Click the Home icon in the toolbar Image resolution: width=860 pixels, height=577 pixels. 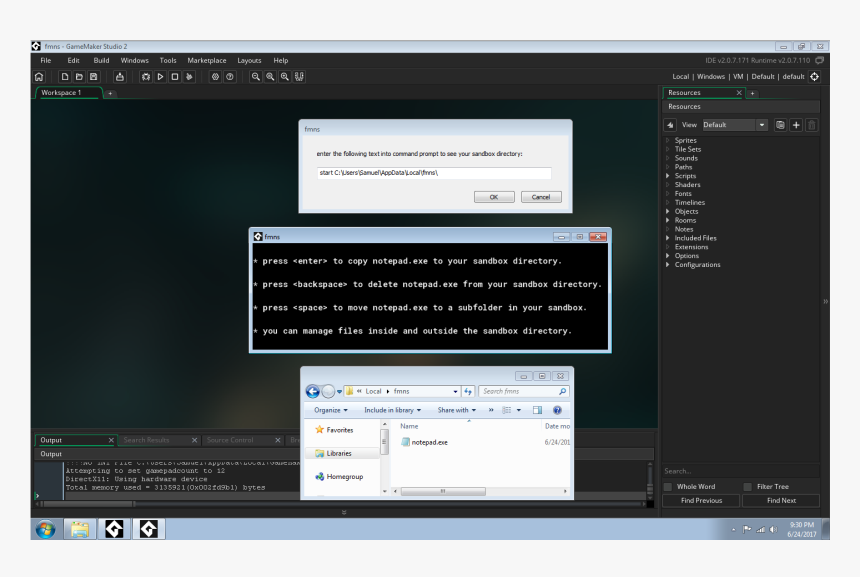tap(39, 77)
